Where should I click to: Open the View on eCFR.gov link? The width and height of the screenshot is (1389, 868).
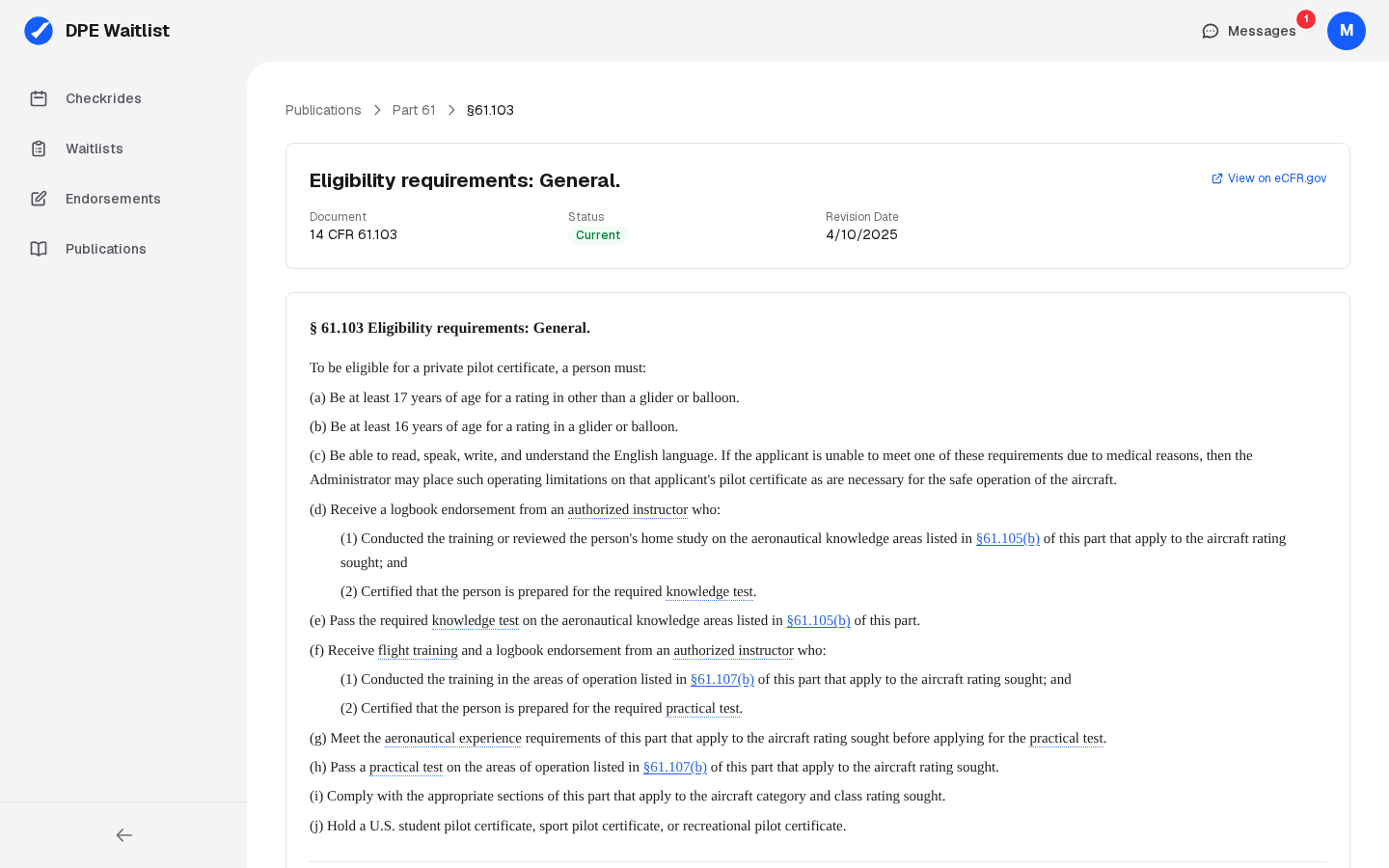(x=1268, y=178)
